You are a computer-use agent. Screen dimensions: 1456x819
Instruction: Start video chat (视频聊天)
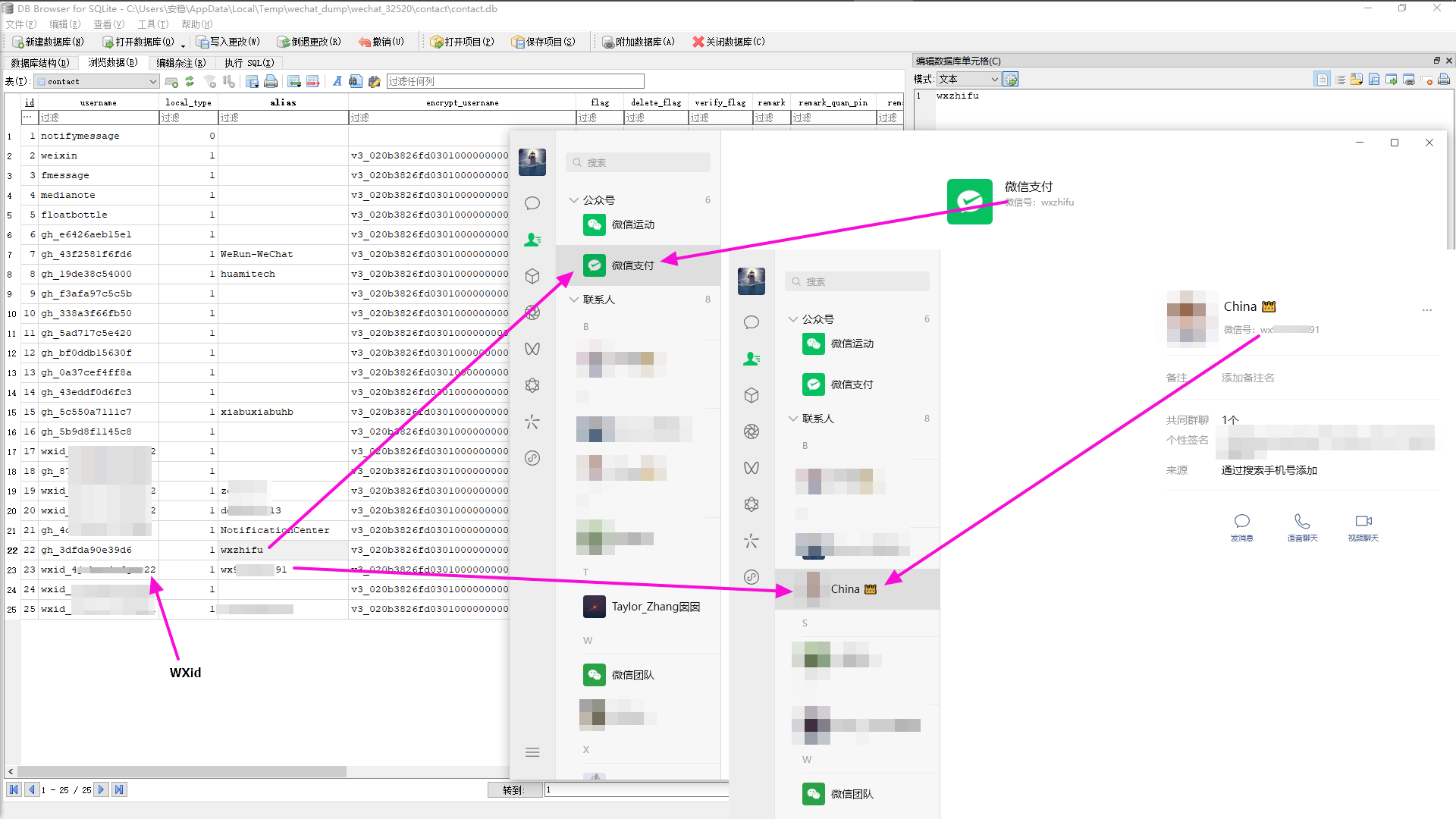point(1363,527)
